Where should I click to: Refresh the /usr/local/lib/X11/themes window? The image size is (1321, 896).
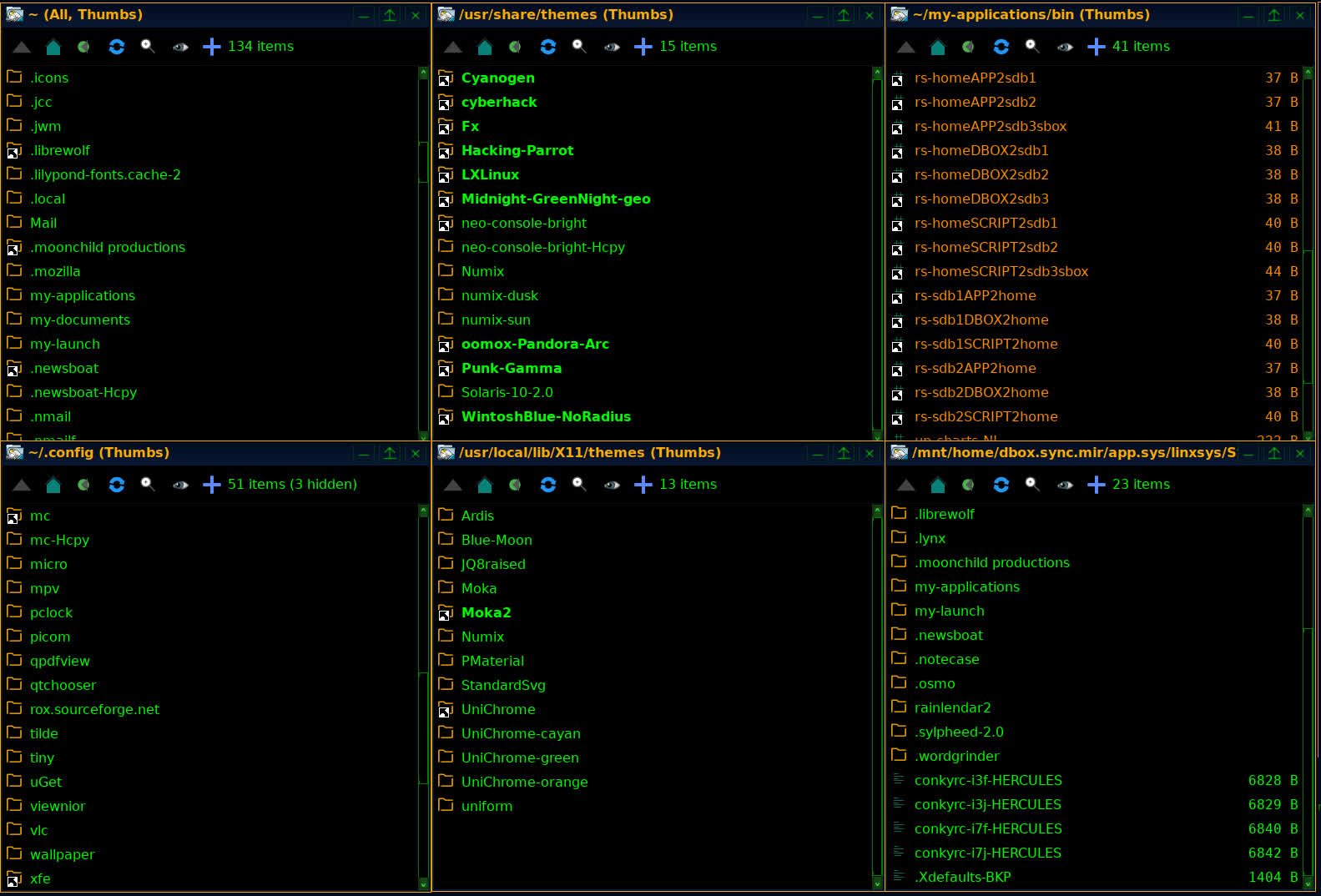[548, 485]
